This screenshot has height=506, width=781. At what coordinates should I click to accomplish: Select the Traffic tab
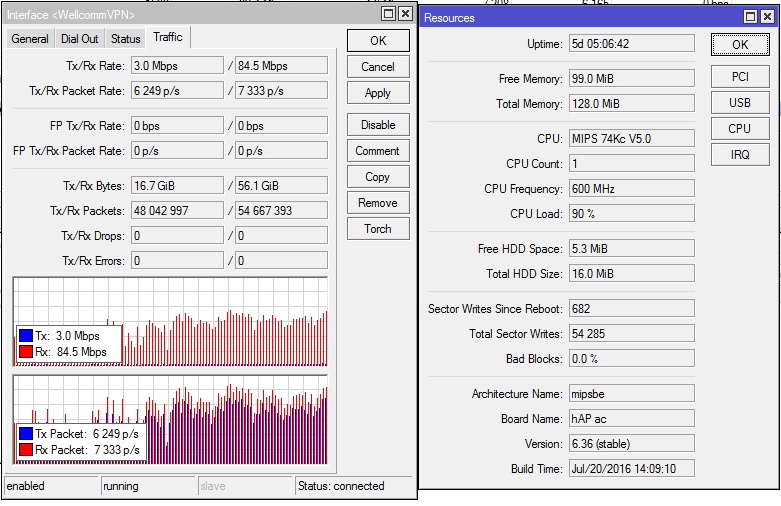(x=168, y=37)
